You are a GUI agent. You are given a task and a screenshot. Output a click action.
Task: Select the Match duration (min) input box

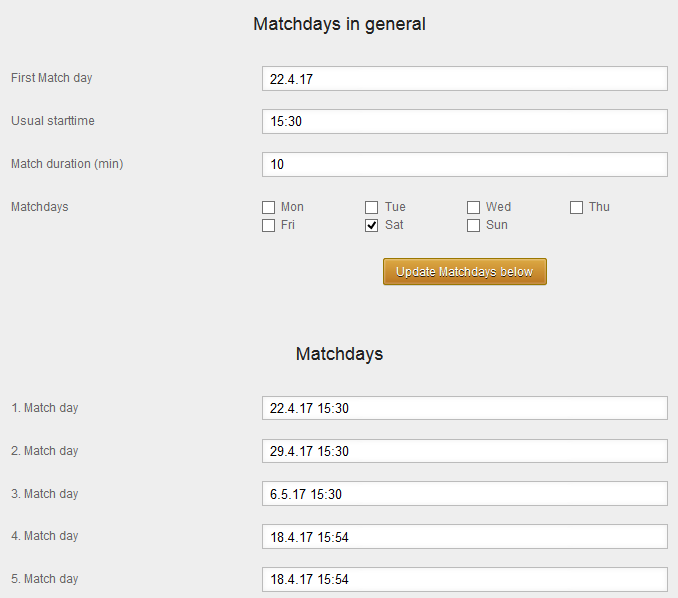click(464, 165)
